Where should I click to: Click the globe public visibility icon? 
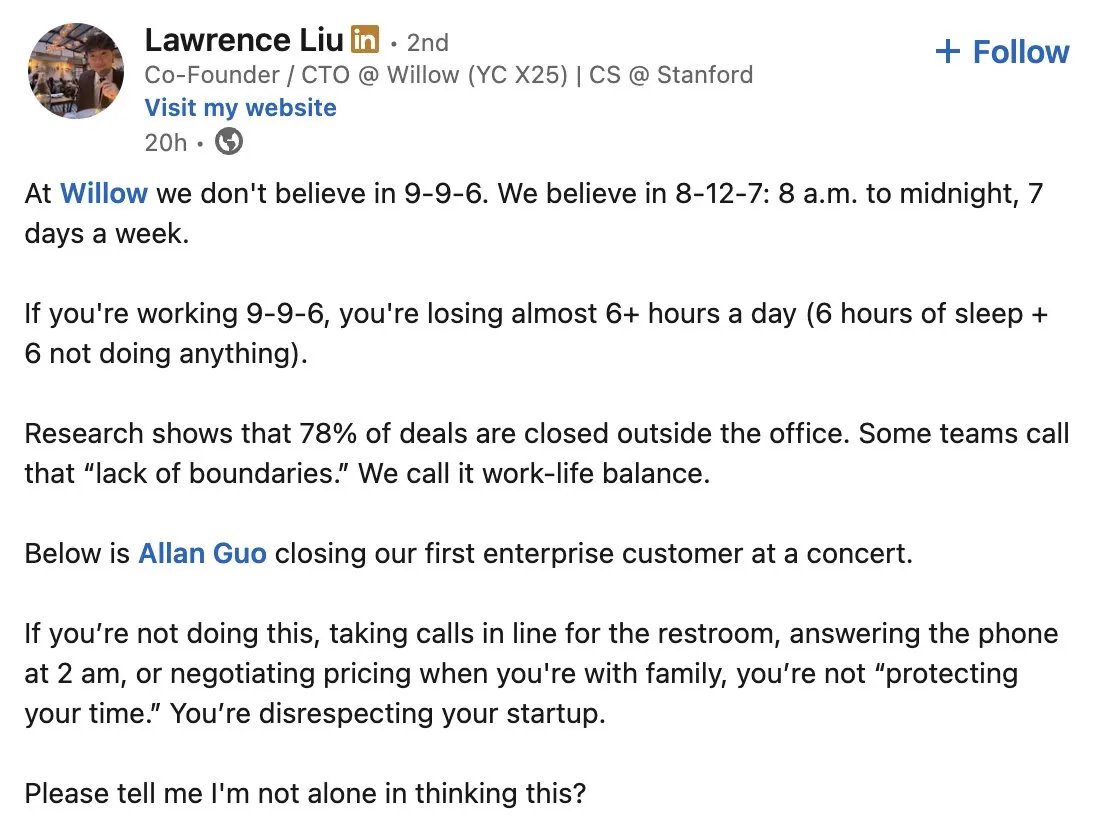click(229, 143)
